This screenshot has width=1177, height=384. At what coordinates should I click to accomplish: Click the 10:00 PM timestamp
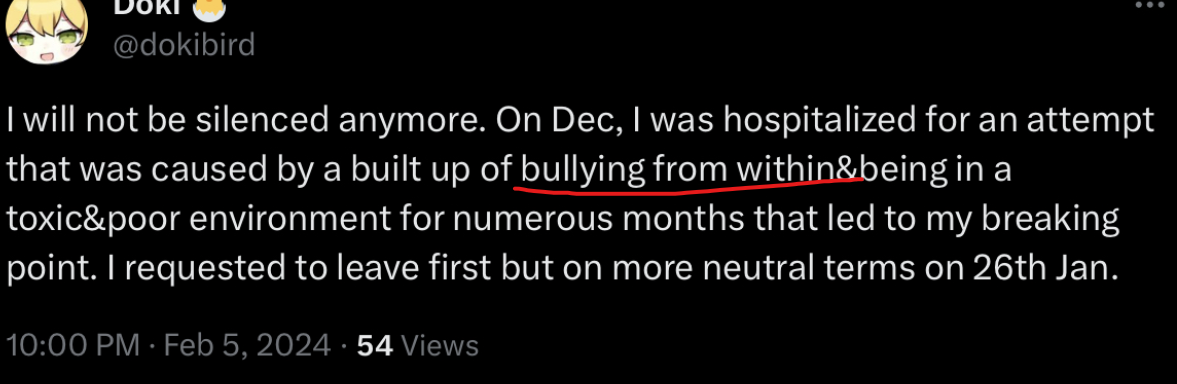[x=73, y=346]
